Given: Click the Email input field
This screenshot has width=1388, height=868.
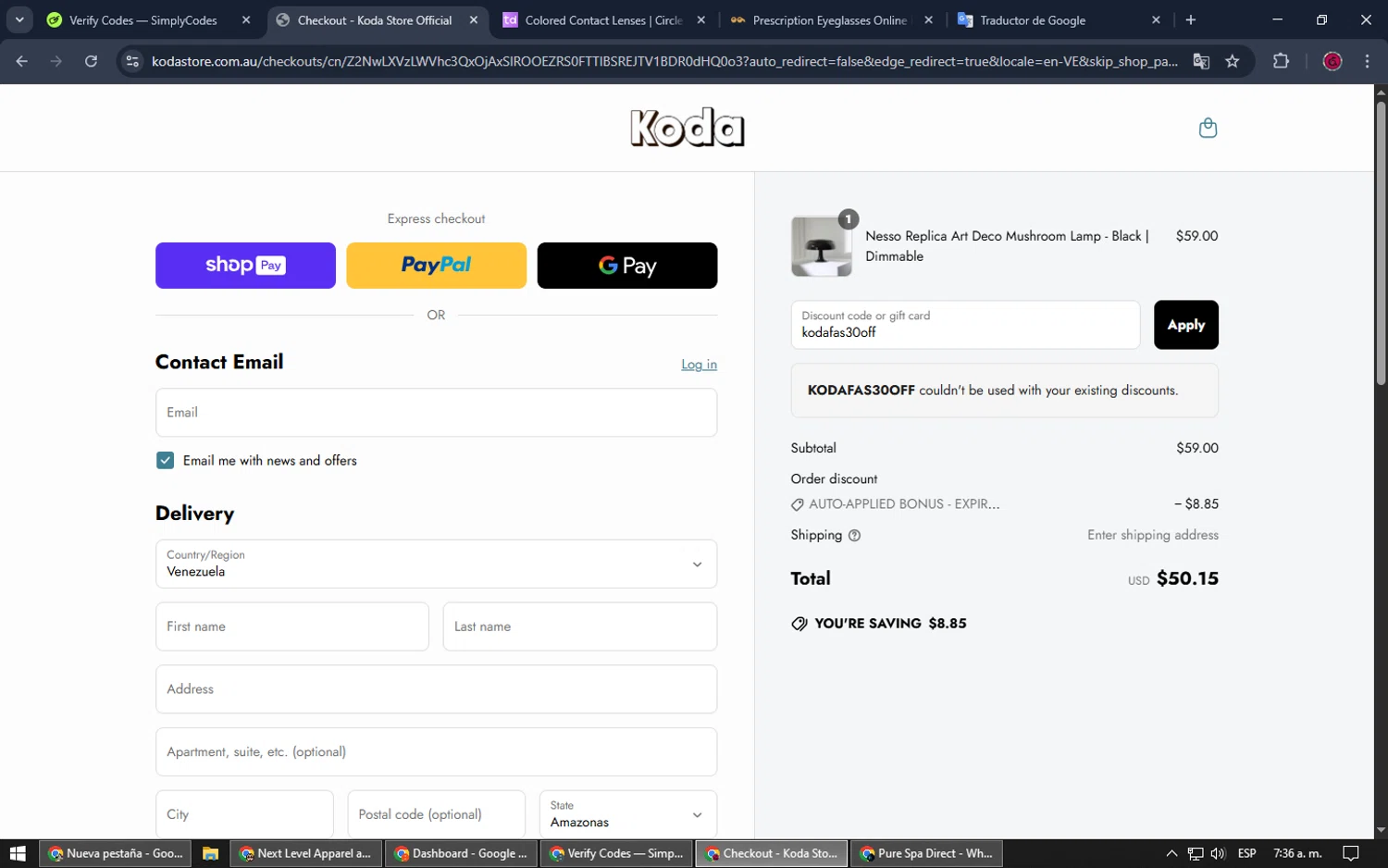Looking at the screenshot, I should 436,413.
